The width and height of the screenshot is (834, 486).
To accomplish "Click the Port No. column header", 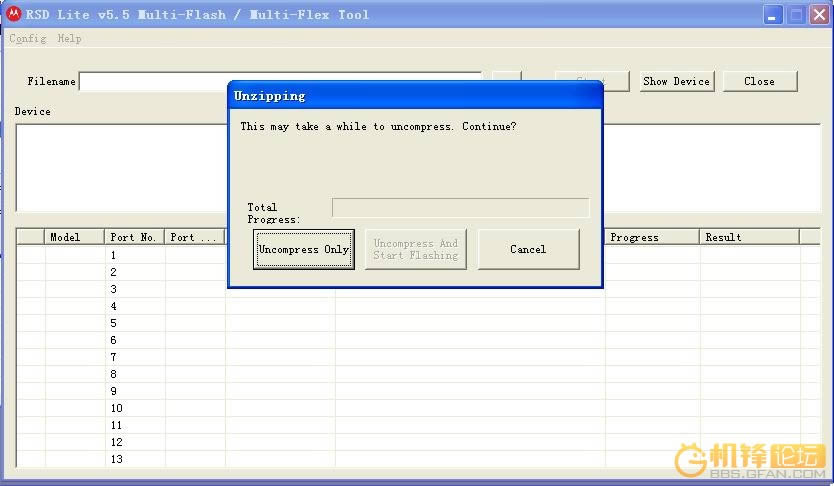I will coord(134,237).
